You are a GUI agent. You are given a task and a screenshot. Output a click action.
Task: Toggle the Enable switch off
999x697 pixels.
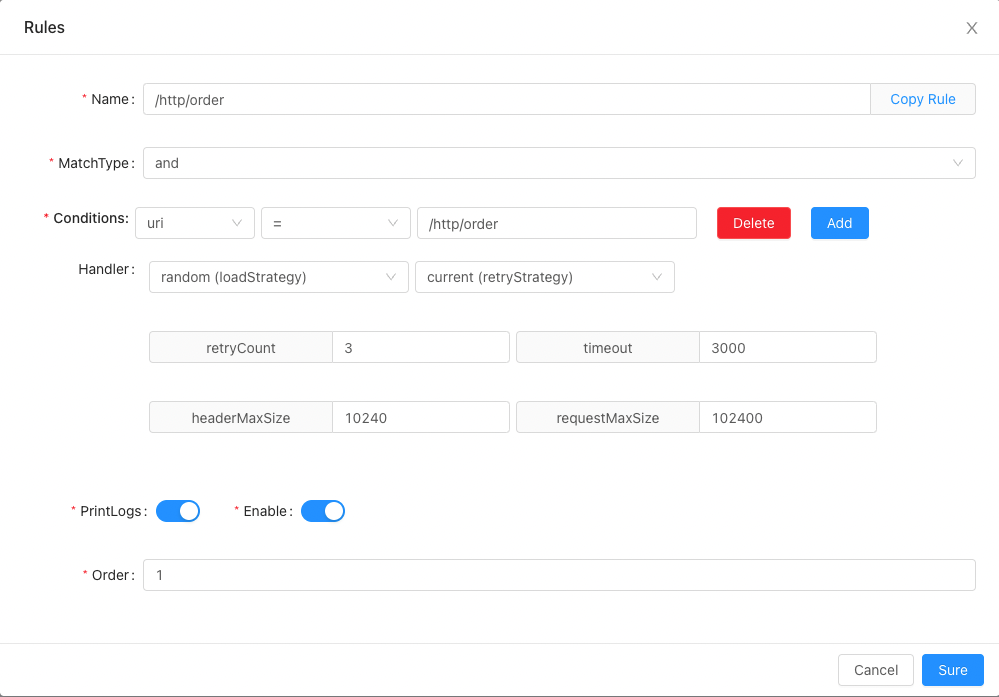[323, 511]
